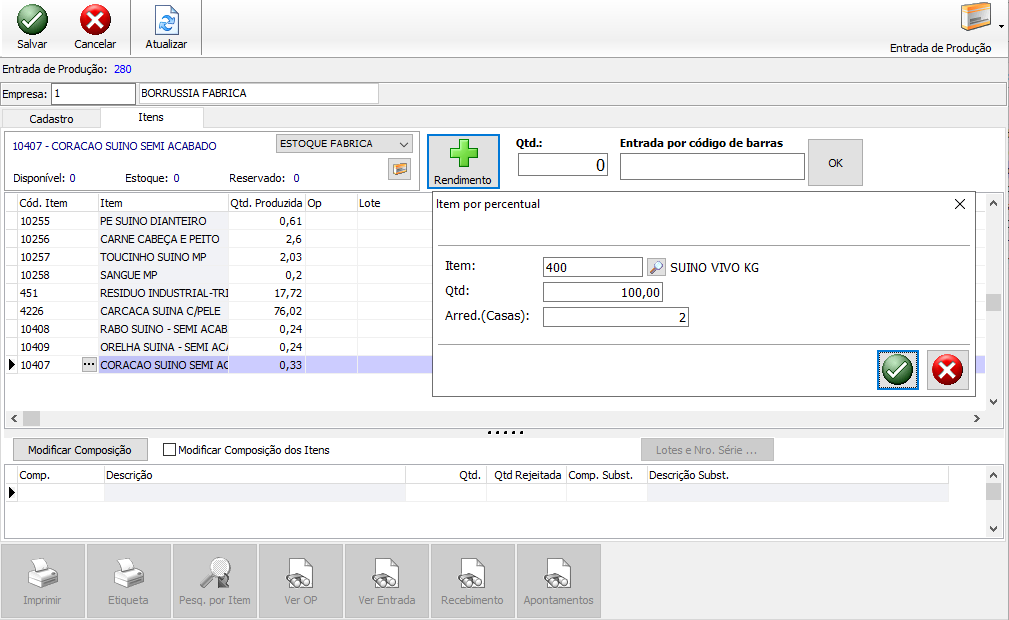Viewport: 1009px width, 620px height.
Task: Click the Modificar Composição button
Action: click(x=79, y=450)
